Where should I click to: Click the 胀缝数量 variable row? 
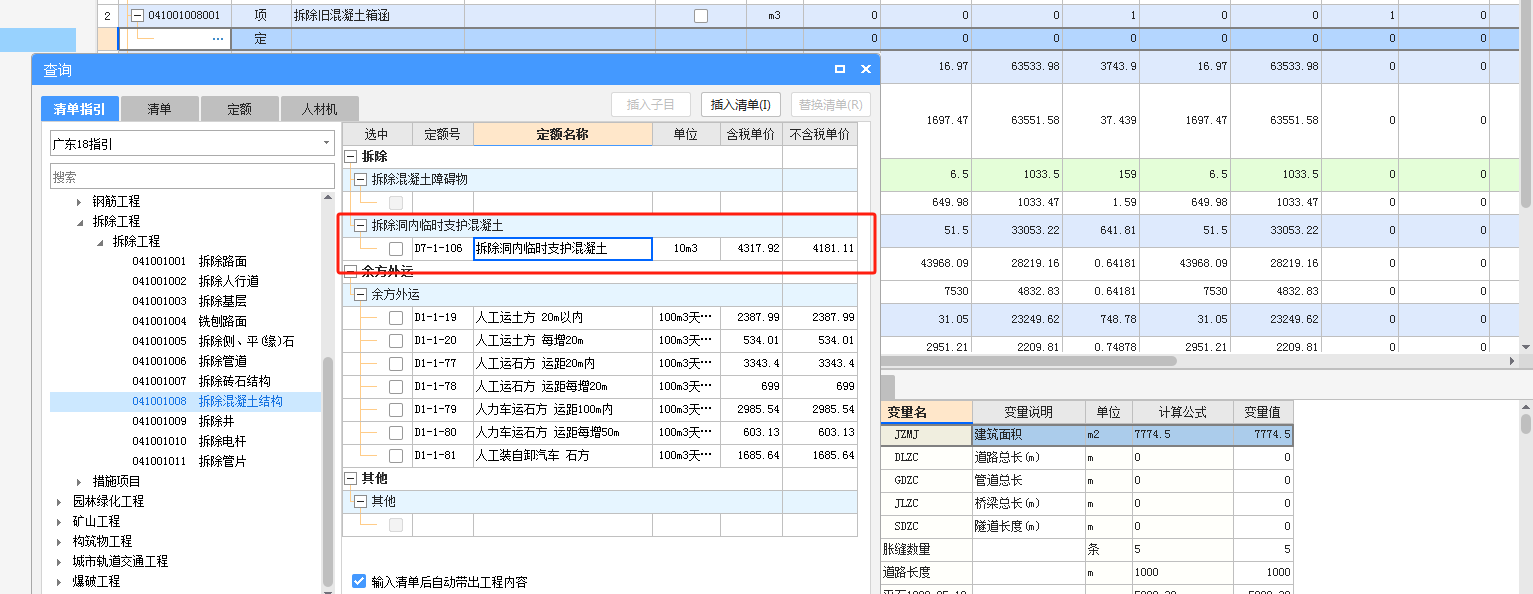[1086, 550]
